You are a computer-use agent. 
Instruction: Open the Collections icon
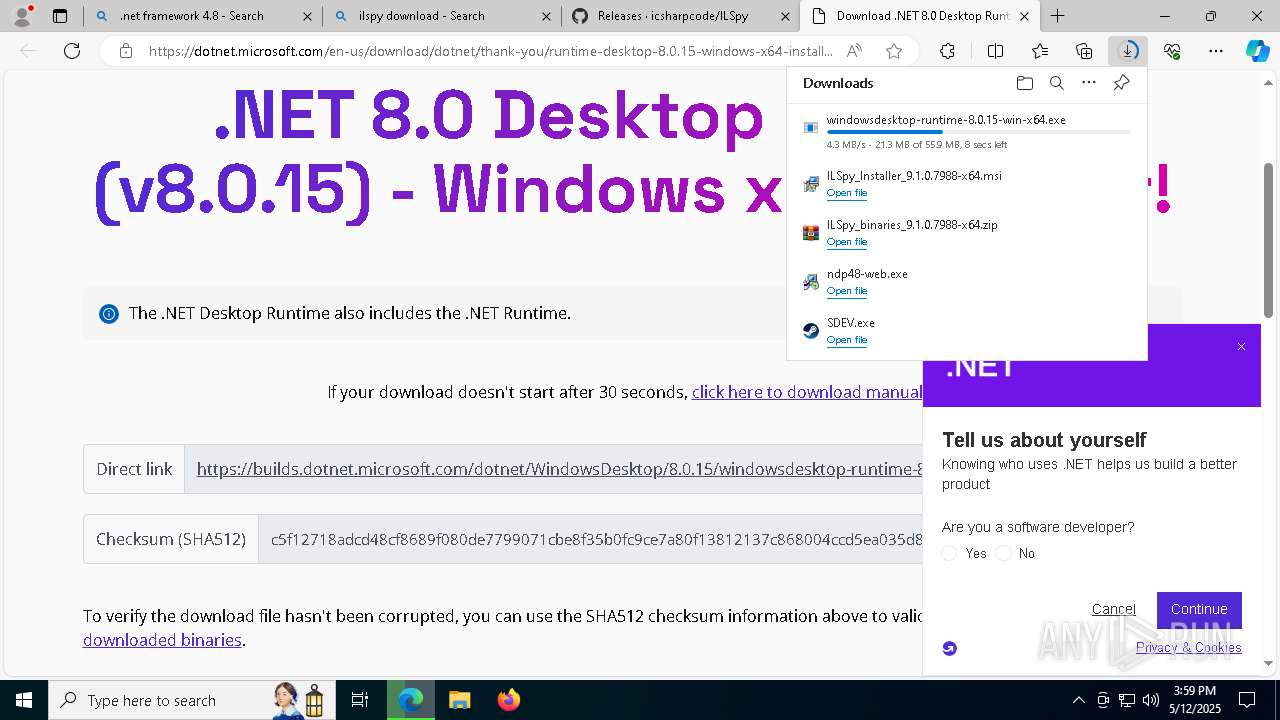[1084, 51]
